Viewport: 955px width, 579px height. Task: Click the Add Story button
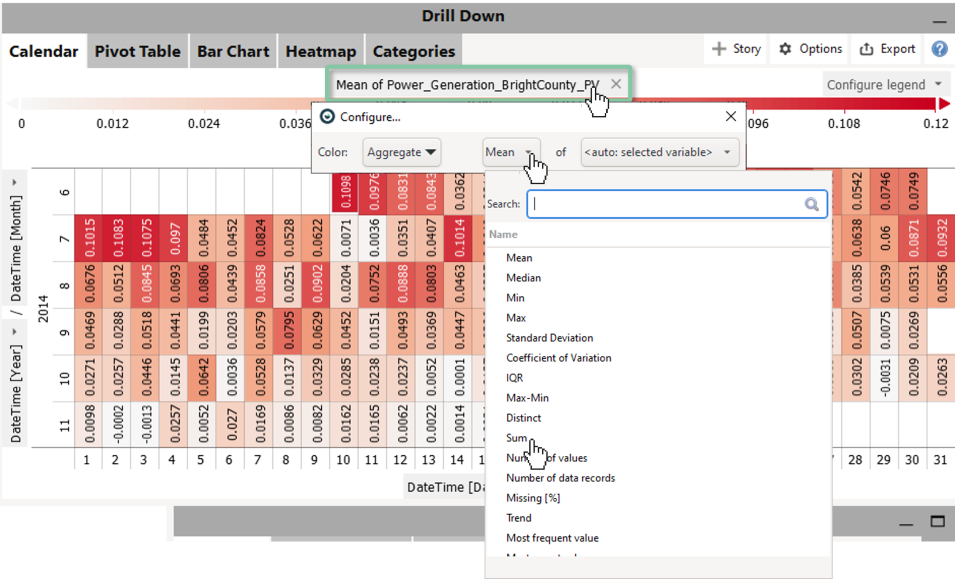coord(736,49)
